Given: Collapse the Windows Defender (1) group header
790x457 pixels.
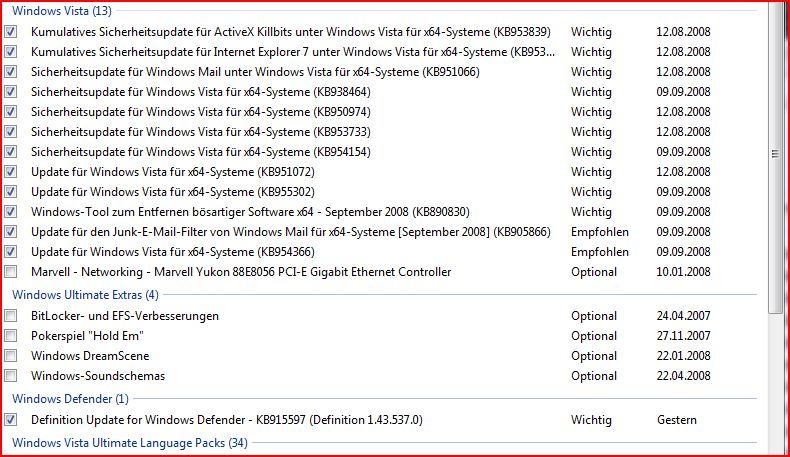Looking at the screenshot, I should [x=70, y=399].
